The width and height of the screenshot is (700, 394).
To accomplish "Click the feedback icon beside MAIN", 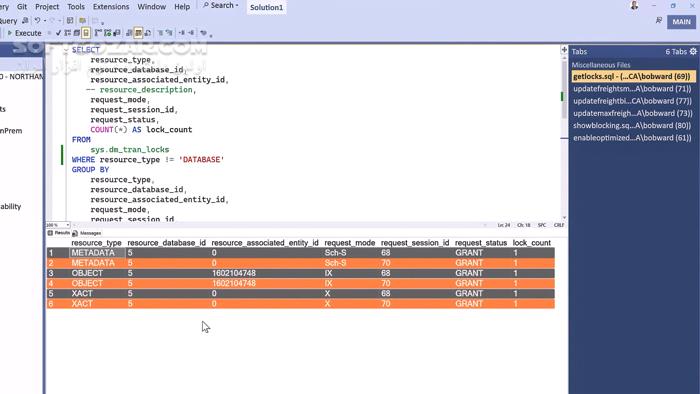I will 659,21.
